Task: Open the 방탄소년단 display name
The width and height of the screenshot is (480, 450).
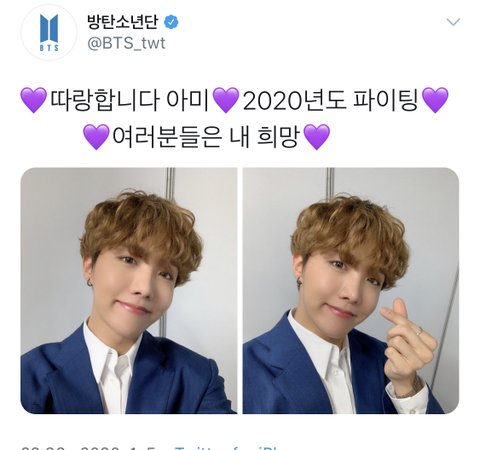Action: point(123,22)
